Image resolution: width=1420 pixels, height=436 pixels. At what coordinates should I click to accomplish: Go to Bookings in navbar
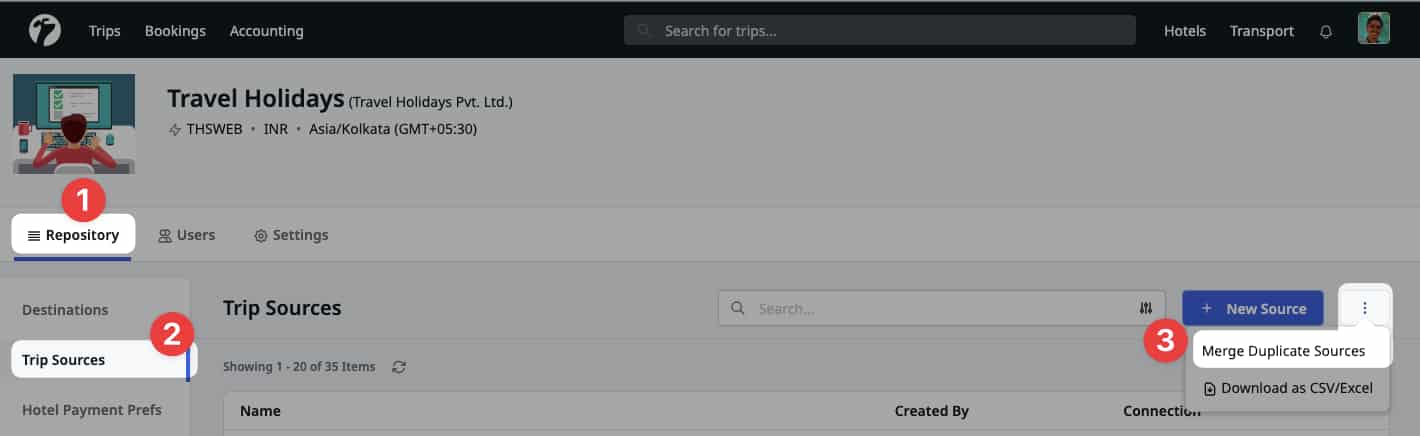(x=175, y=31)
